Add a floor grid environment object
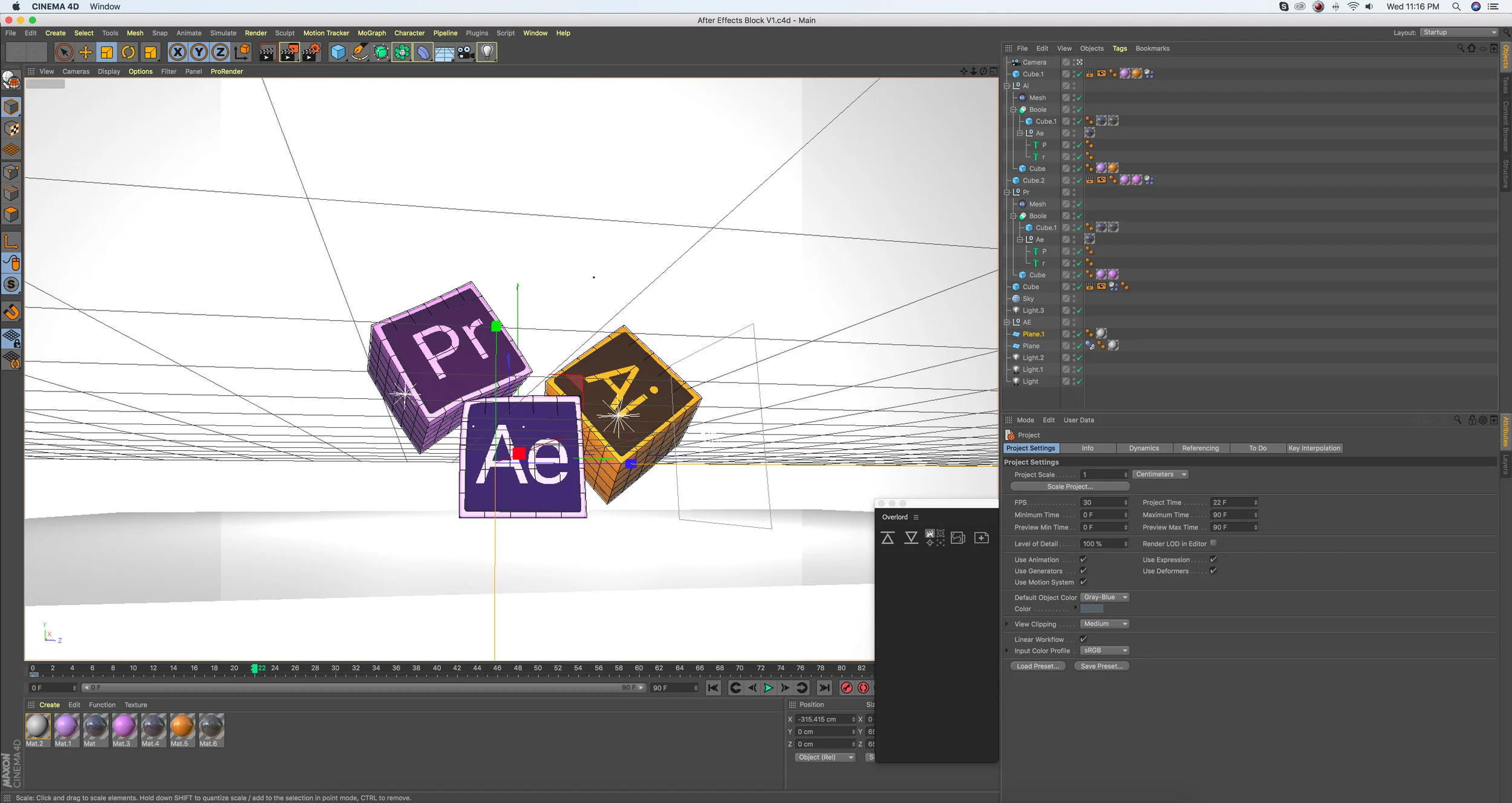The height and width of the screenshot is (803, 1512). [x=445, y=53]
